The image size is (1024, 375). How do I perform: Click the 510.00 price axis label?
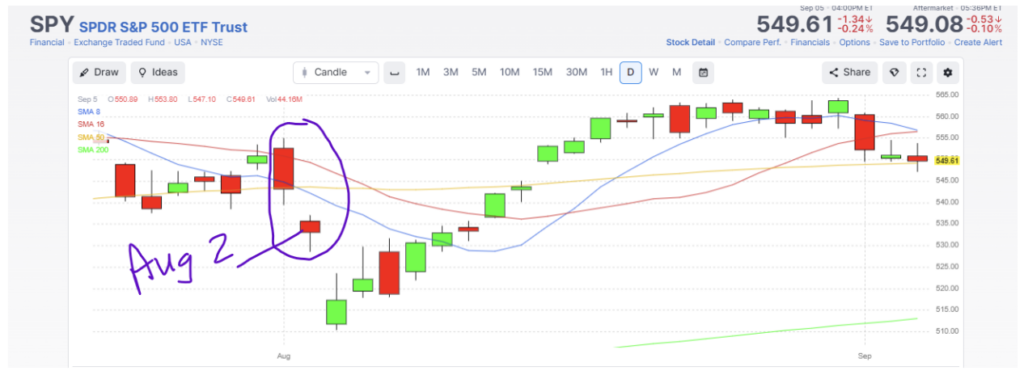[946, 331]
